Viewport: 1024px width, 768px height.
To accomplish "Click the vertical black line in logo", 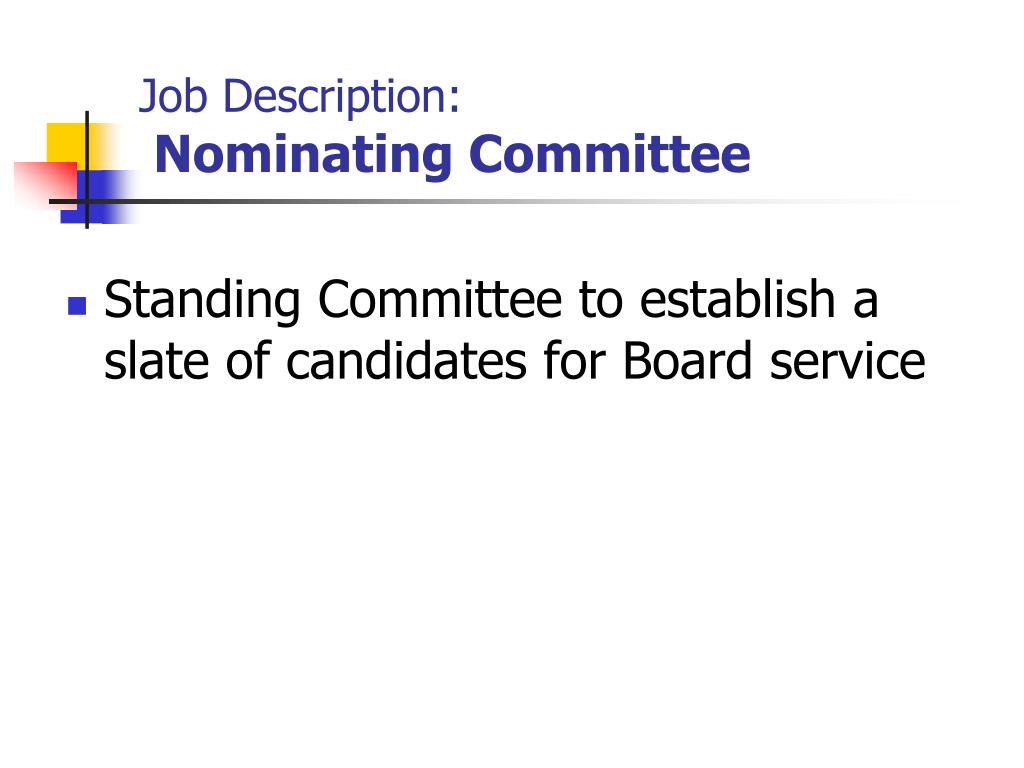I will click(x=87, y=170).
